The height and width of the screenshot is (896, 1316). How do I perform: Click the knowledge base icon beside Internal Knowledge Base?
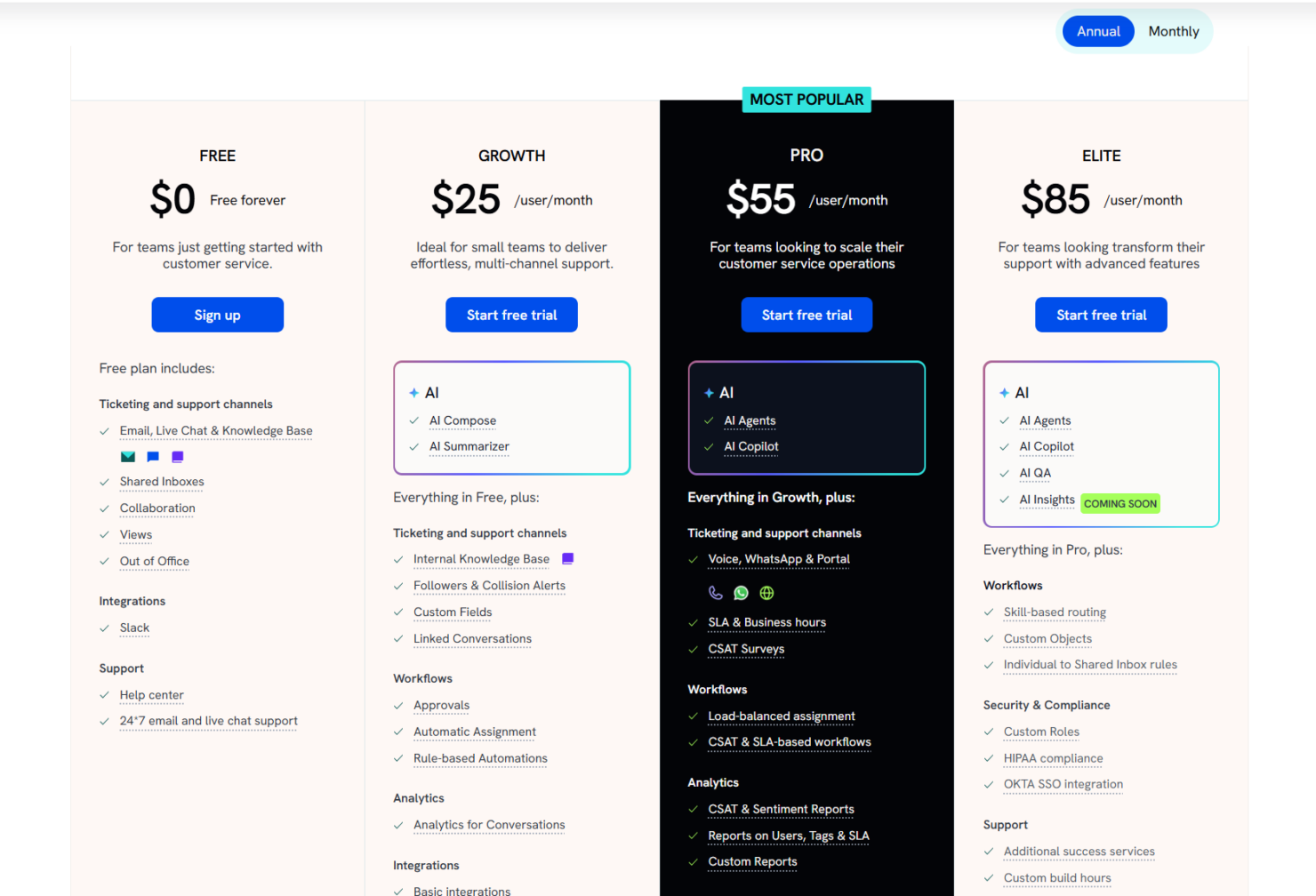pos(567,558)
